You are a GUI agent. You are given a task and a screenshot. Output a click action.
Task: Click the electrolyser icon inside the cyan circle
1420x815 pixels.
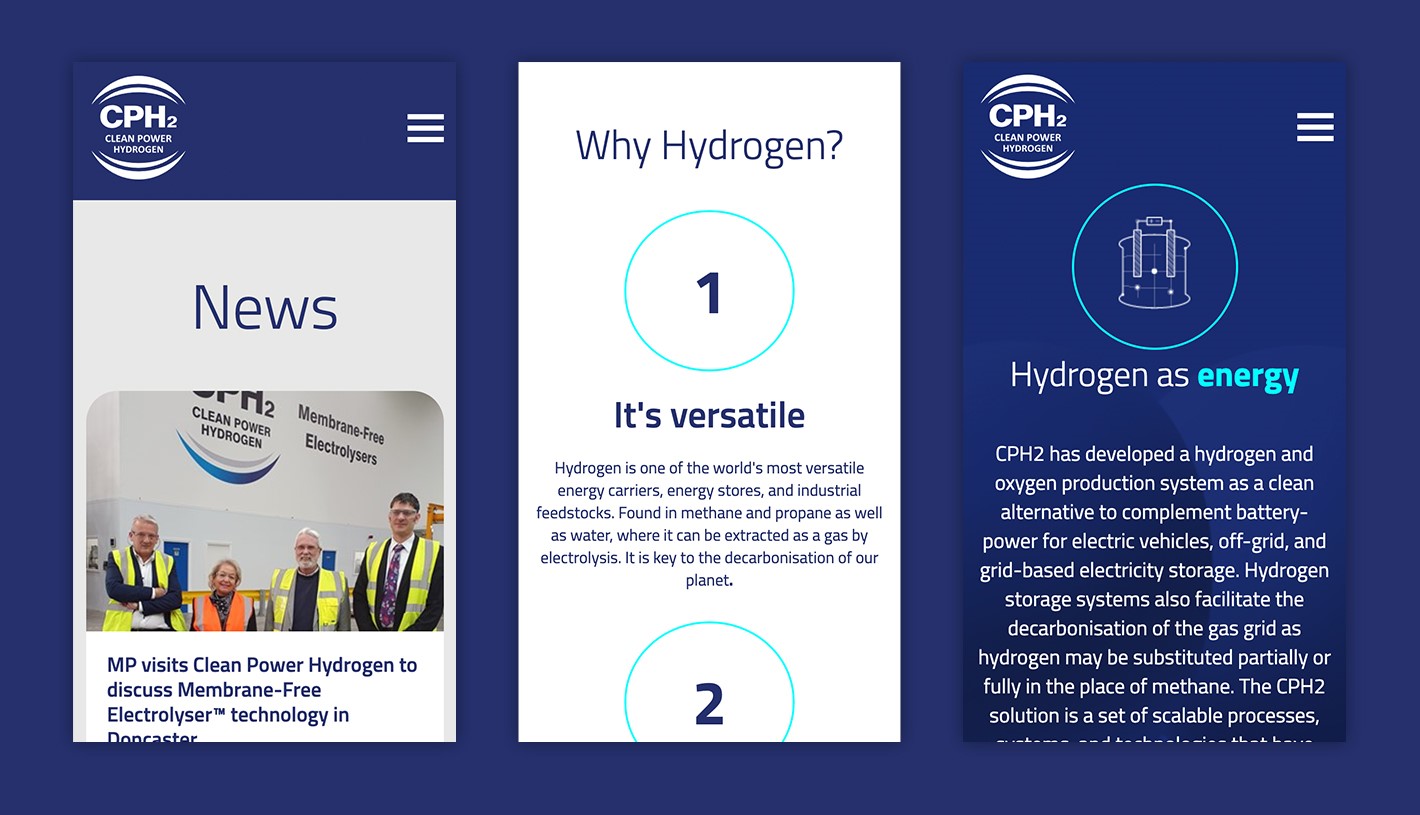[x=1154, y=266]
